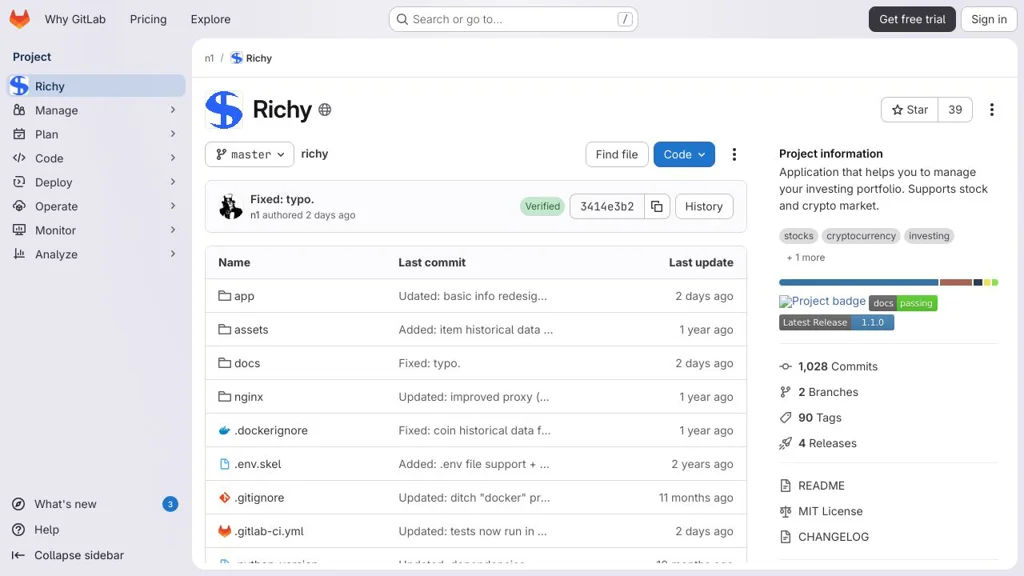
Task: Click the Sign in button
Action: click(989, 19)
